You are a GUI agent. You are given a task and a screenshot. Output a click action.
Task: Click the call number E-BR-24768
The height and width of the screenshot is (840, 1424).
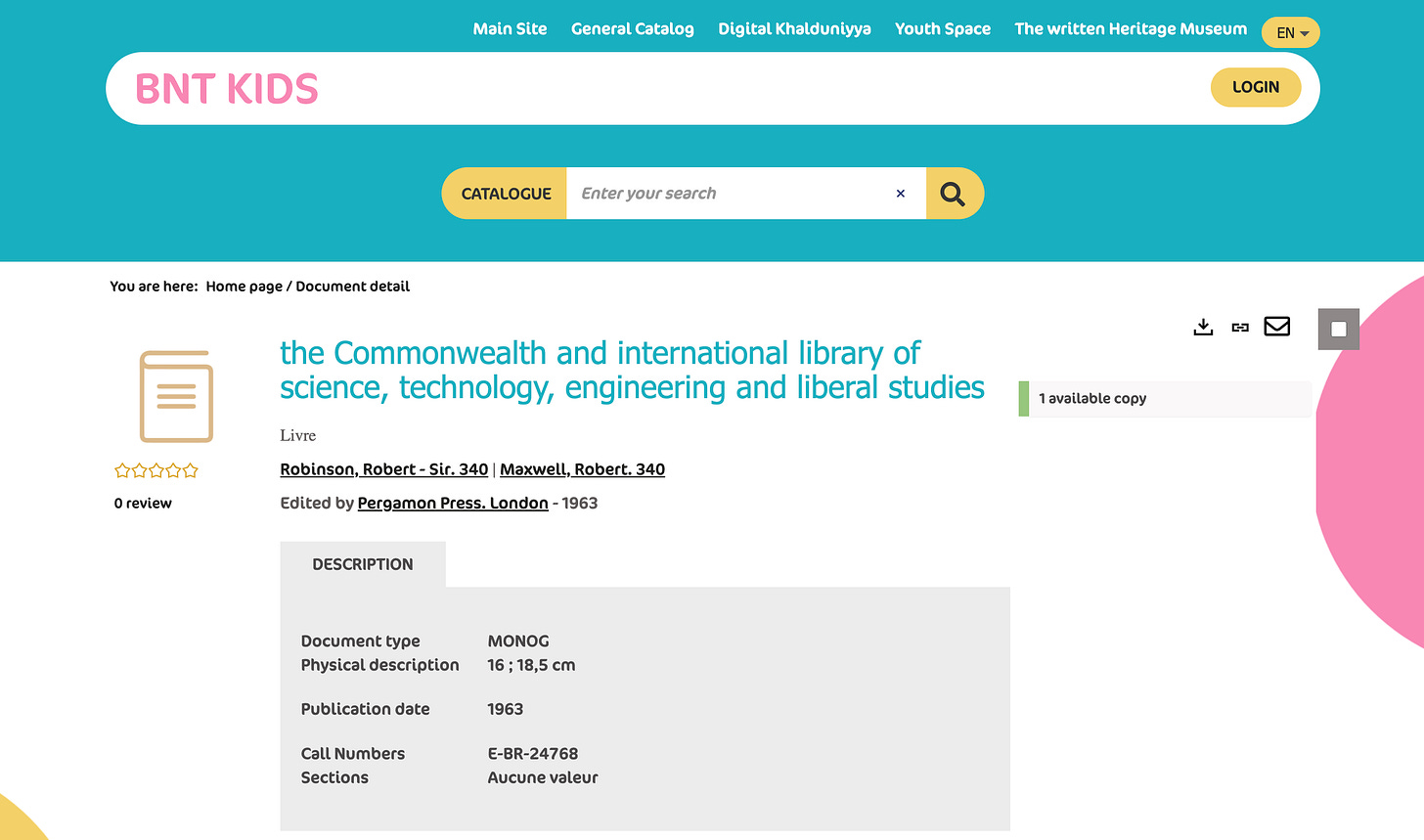click(x=533, y=754)
